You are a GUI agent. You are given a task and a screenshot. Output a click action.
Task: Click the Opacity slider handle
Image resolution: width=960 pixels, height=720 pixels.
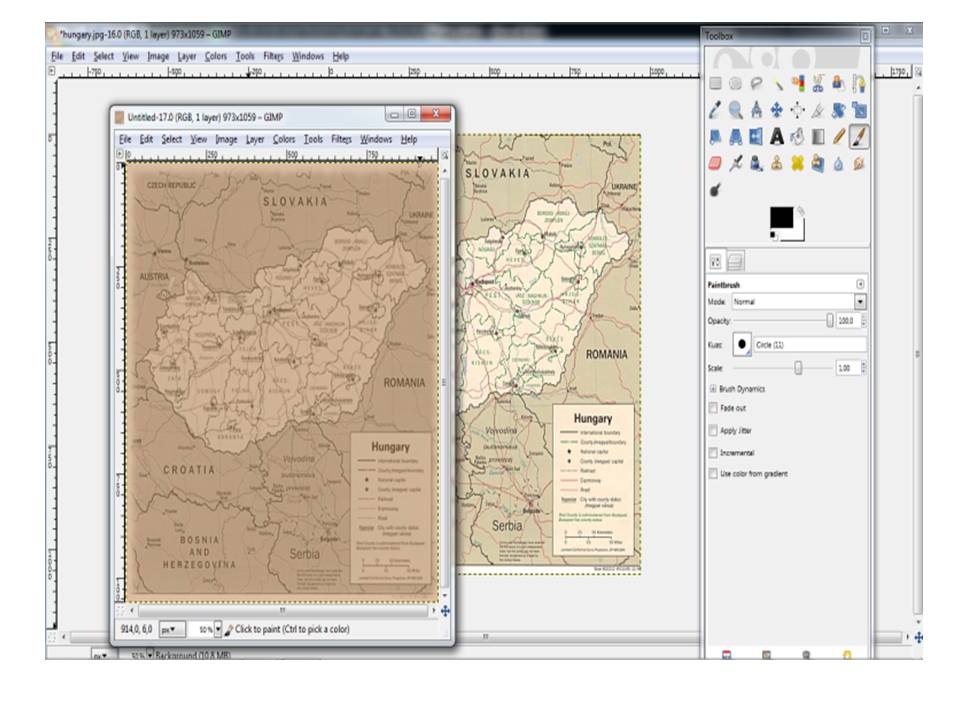click(x=830, y=320)
